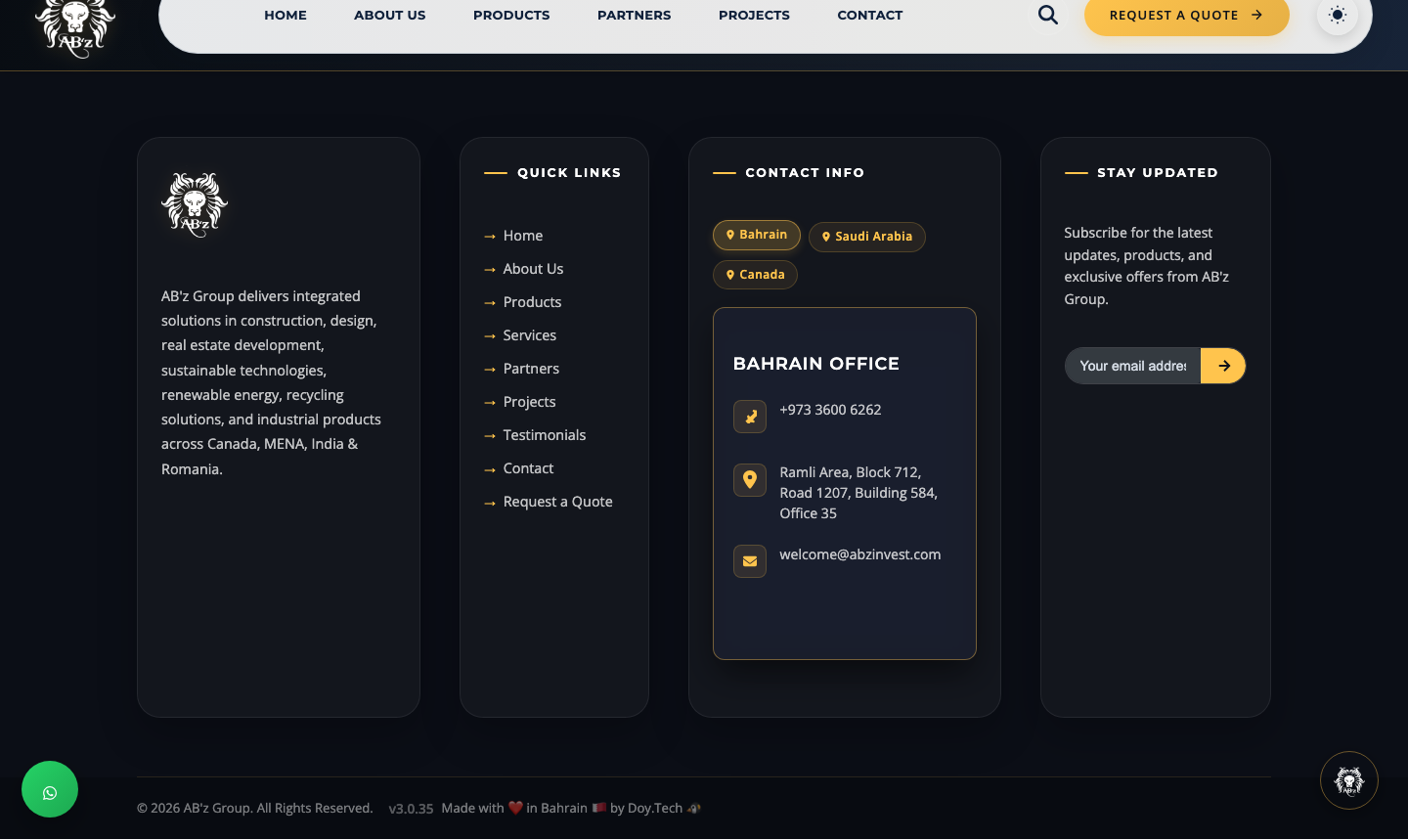Open the search icon in header
The width and height of the screenshot is (1408, 840).
pos(1047,15)
